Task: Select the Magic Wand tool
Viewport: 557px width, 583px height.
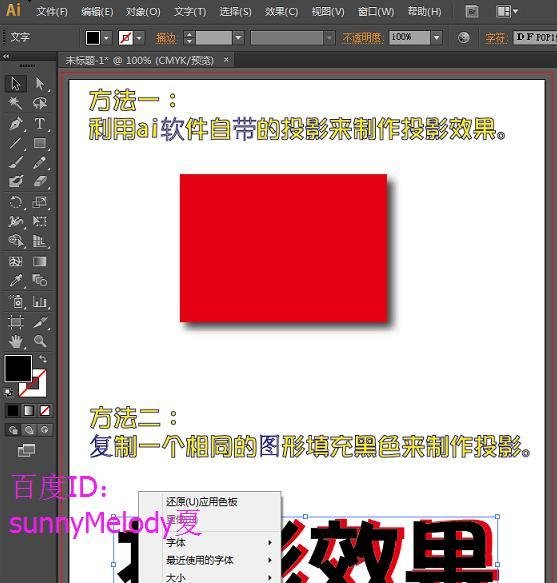Action: coord(16,103)
